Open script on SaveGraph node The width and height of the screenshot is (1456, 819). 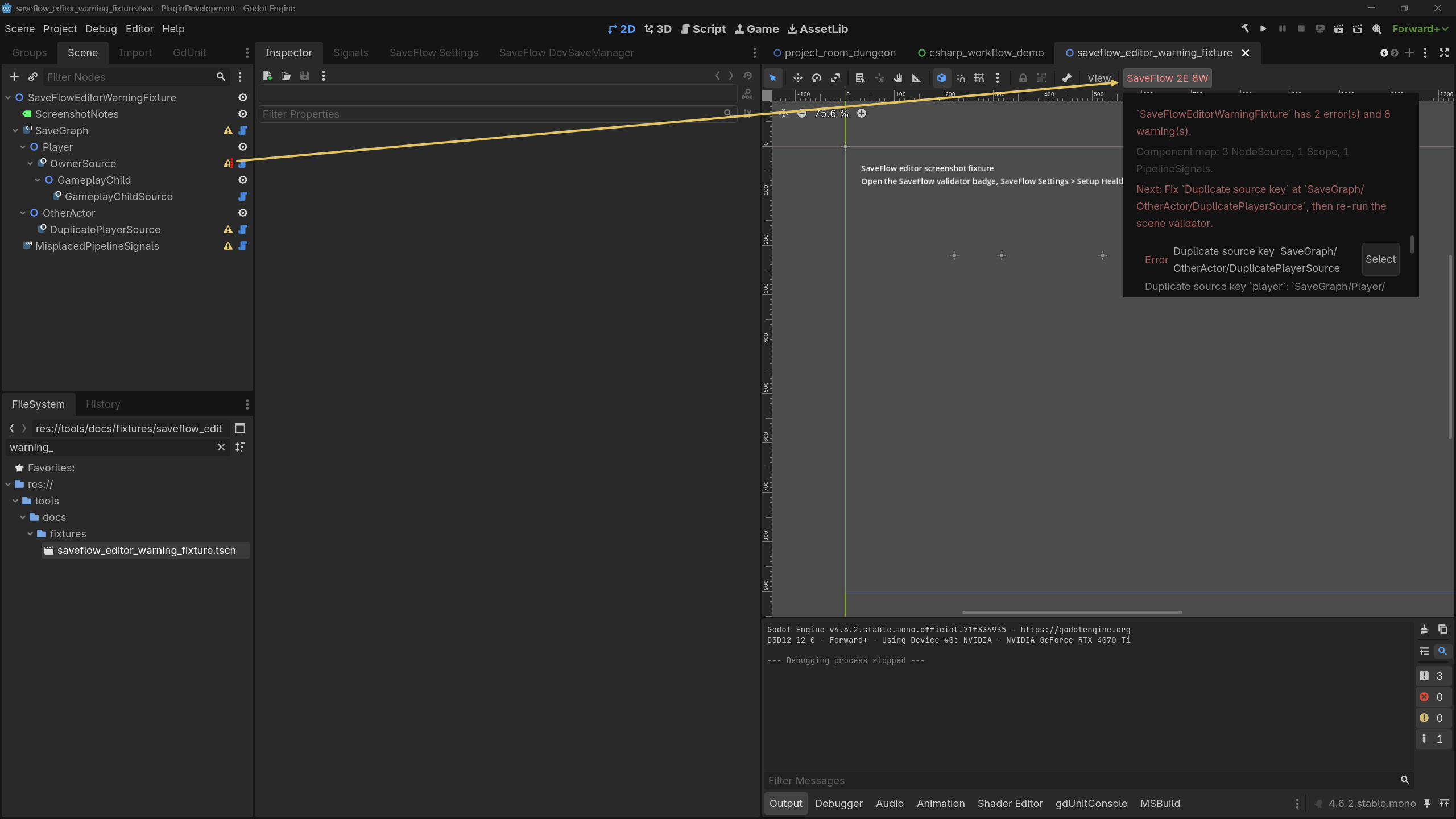[243, 131]
